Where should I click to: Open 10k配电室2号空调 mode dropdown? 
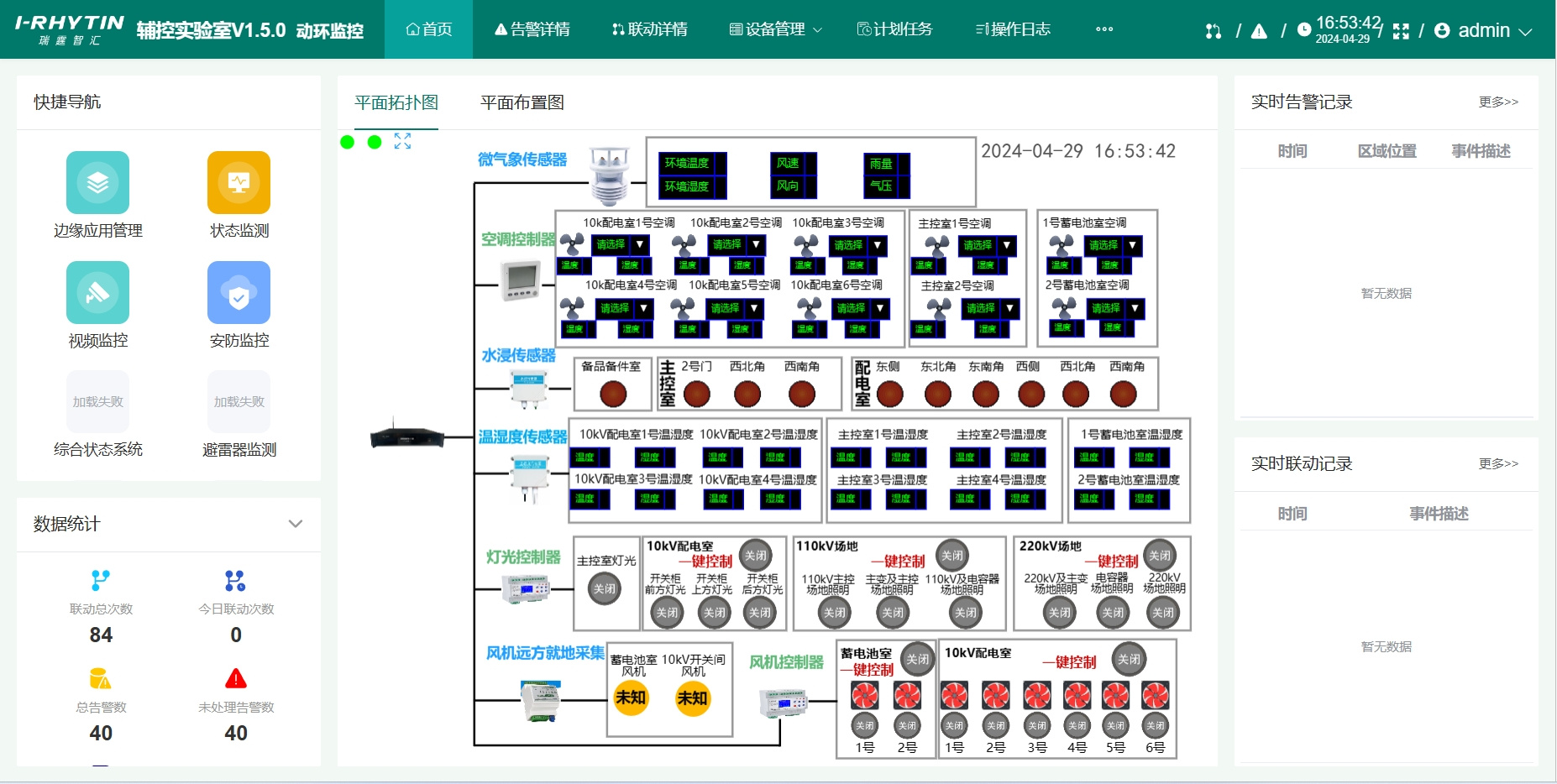[x=737, y=244]
